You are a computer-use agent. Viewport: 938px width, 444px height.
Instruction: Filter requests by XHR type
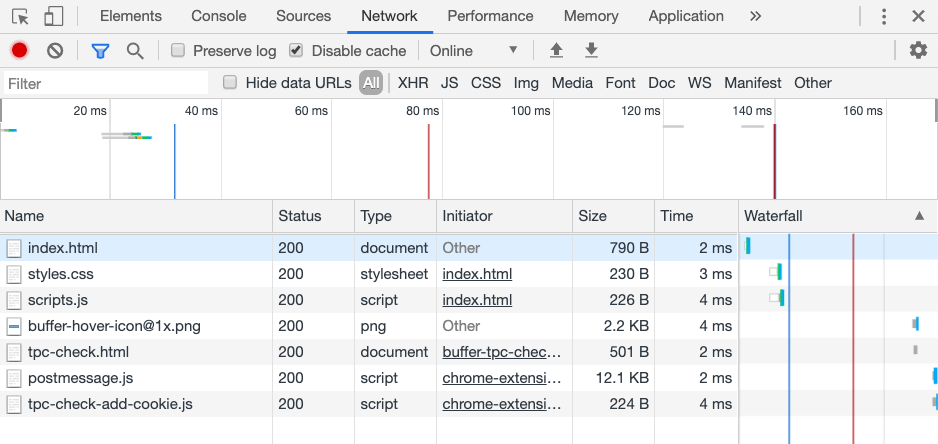[x=413, y=83]
